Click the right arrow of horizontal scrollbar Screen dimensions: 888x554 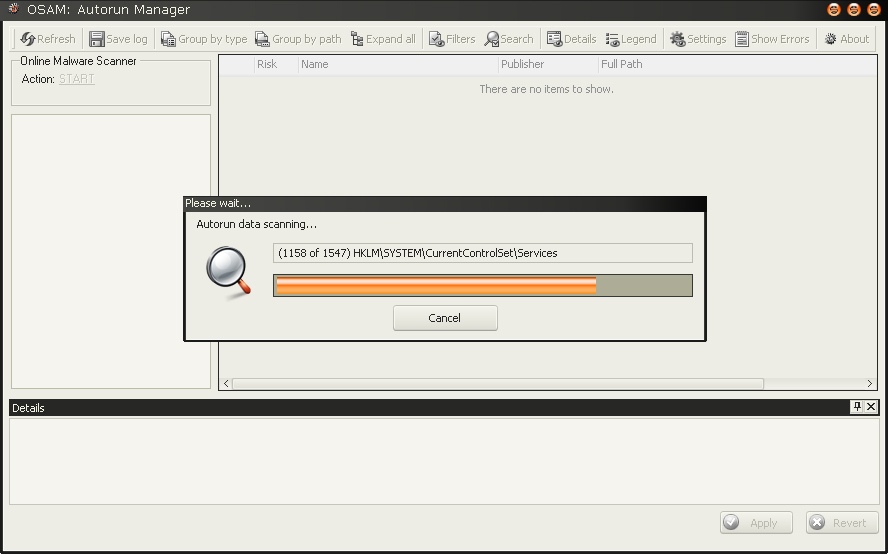[x=870, y=383]
